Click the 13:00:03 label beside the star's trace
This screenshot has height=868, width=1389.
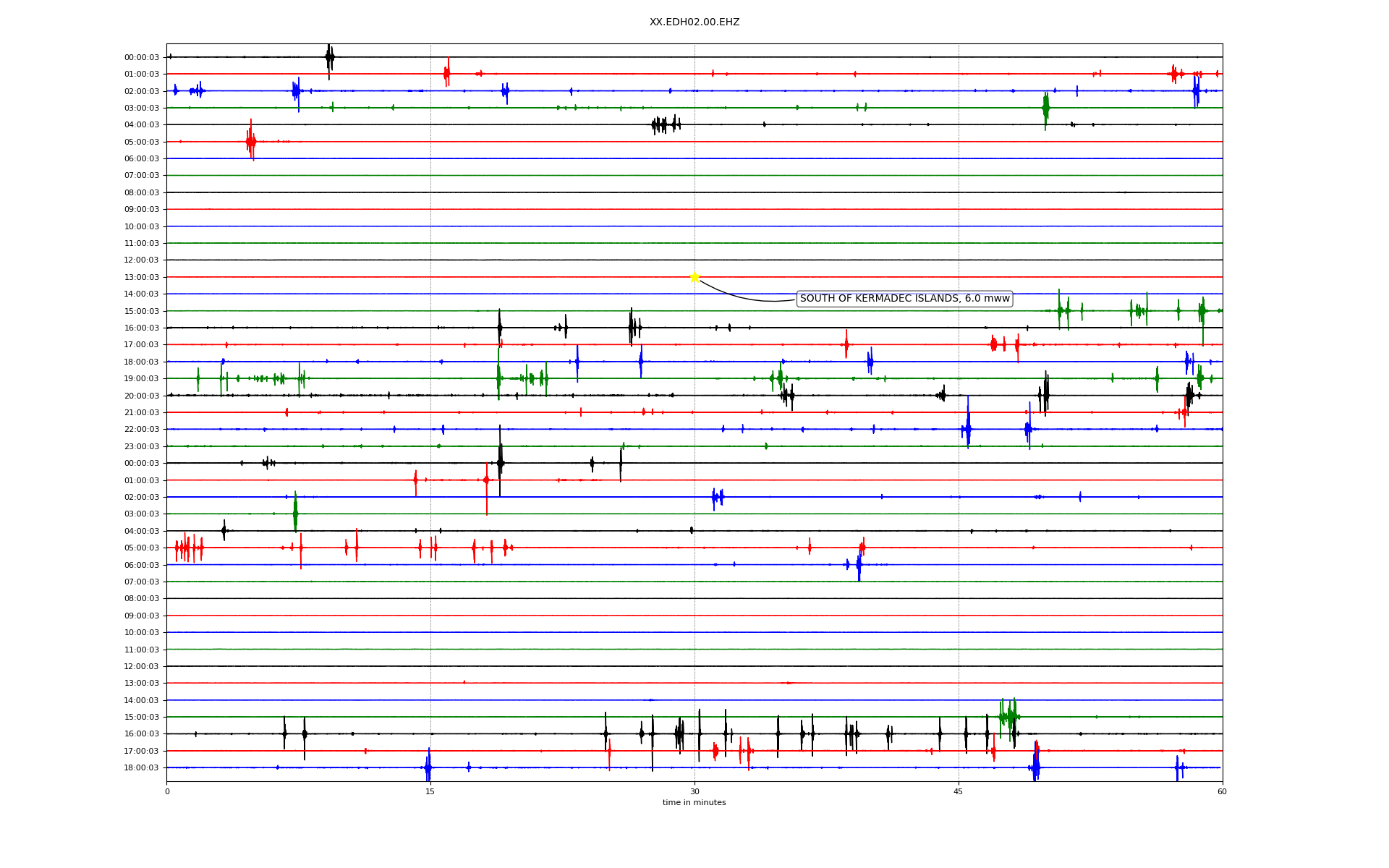pos(141,277)
